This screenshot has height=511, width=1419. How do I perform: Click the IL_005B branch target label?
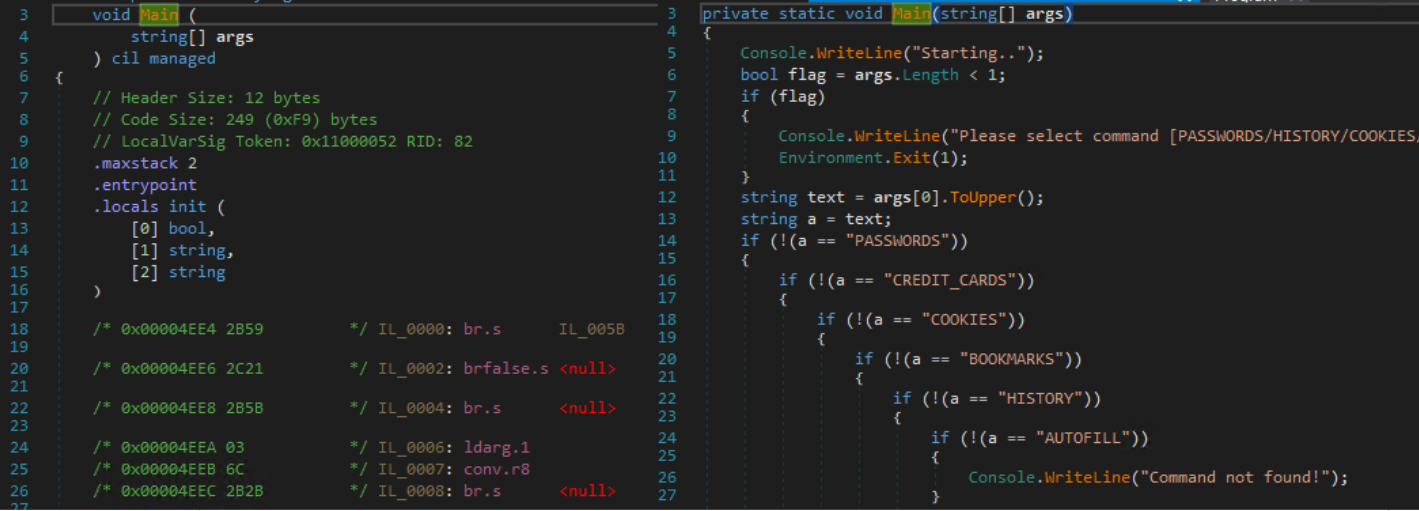pos(591,327)
